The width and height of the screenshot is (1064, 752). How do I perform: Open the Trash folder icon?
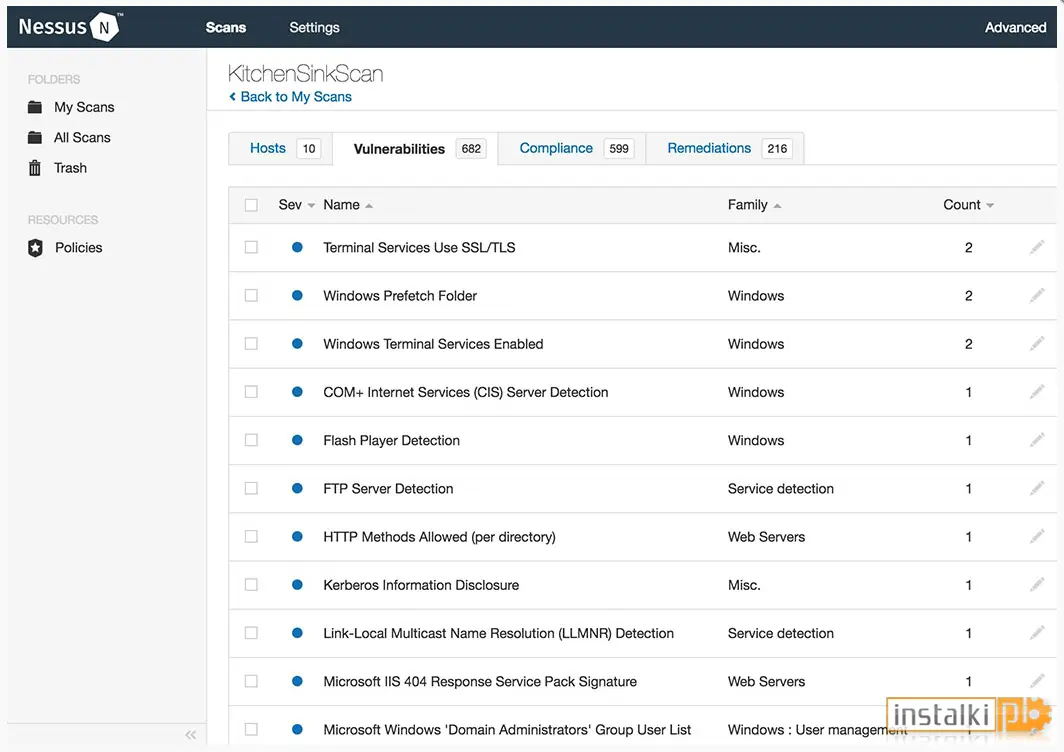pos(35,168)
